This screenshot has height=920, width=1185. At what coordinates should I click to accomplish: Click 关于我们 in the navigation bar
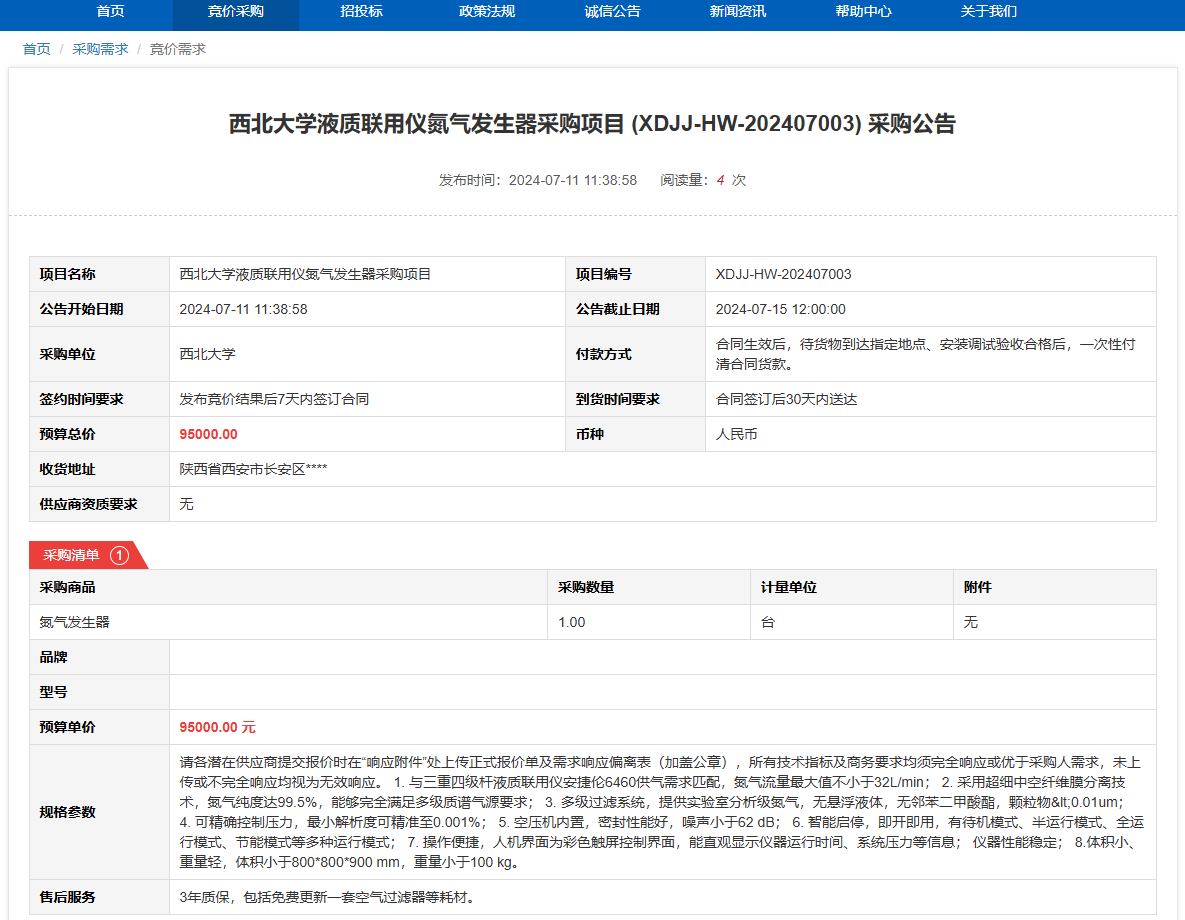(988, 12)
